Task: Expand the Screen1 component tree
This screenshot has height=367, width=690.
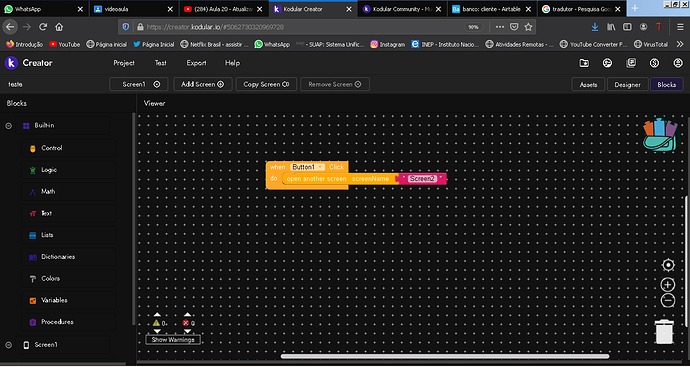Action: pyautogui.click(x=8, y=345)
